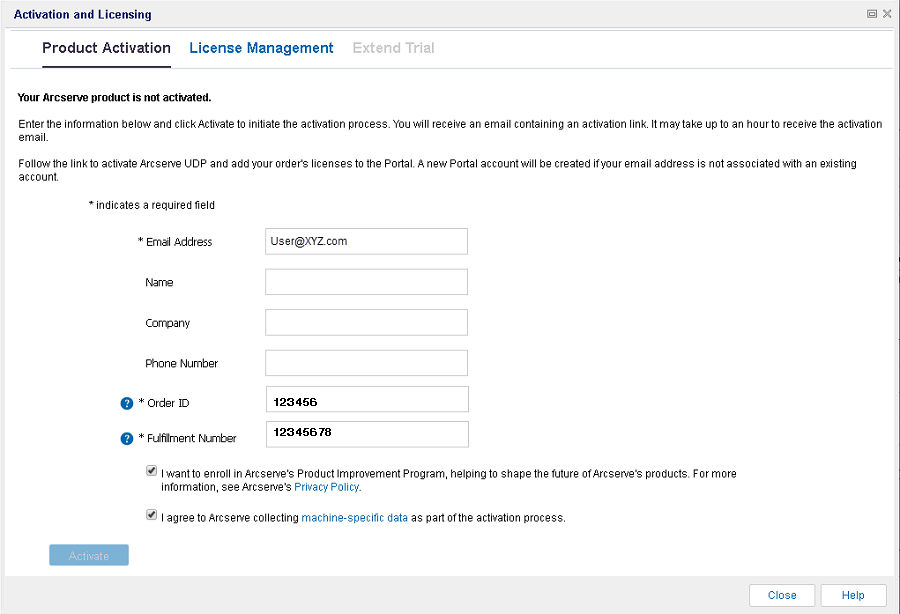
Task: Switch to the Product Activation tab
Action: (107, 48)
